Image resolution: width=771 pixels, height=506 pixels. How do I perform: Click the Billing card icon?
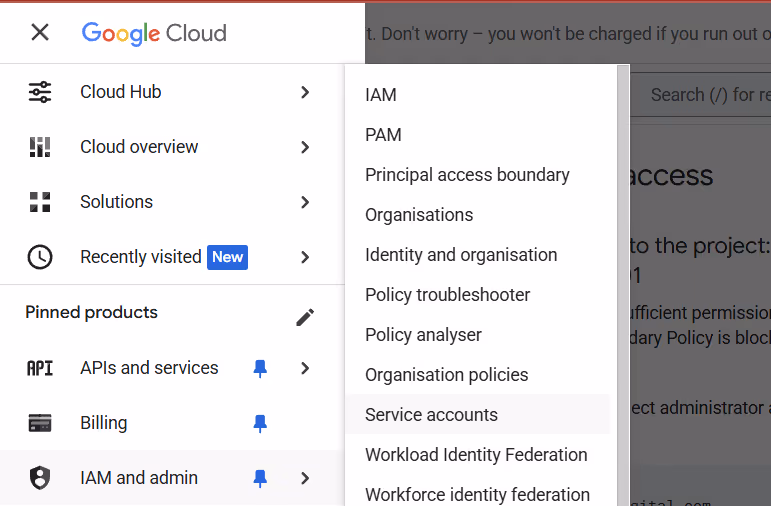point(40,423)
